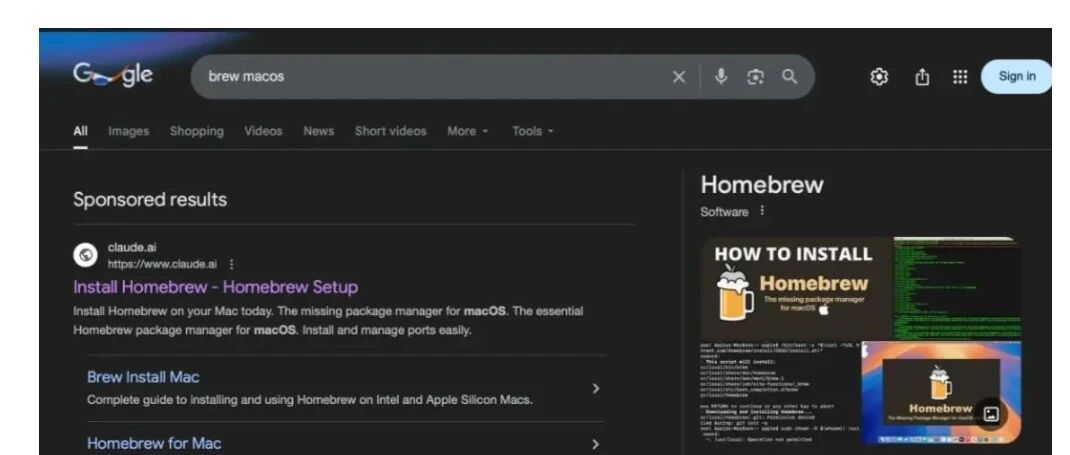This screenshot has width=1070, height=455.
Task: Click the Software label under Homebrew
Action: 724,211
